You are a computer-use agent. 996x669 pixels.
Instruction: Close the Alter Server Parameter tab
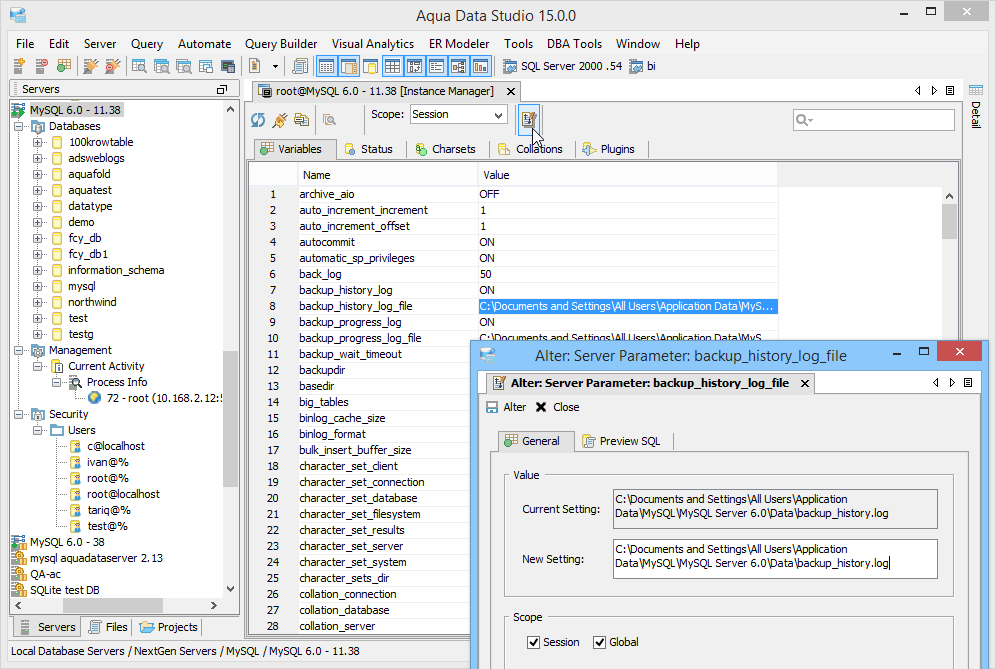(805, 383)
